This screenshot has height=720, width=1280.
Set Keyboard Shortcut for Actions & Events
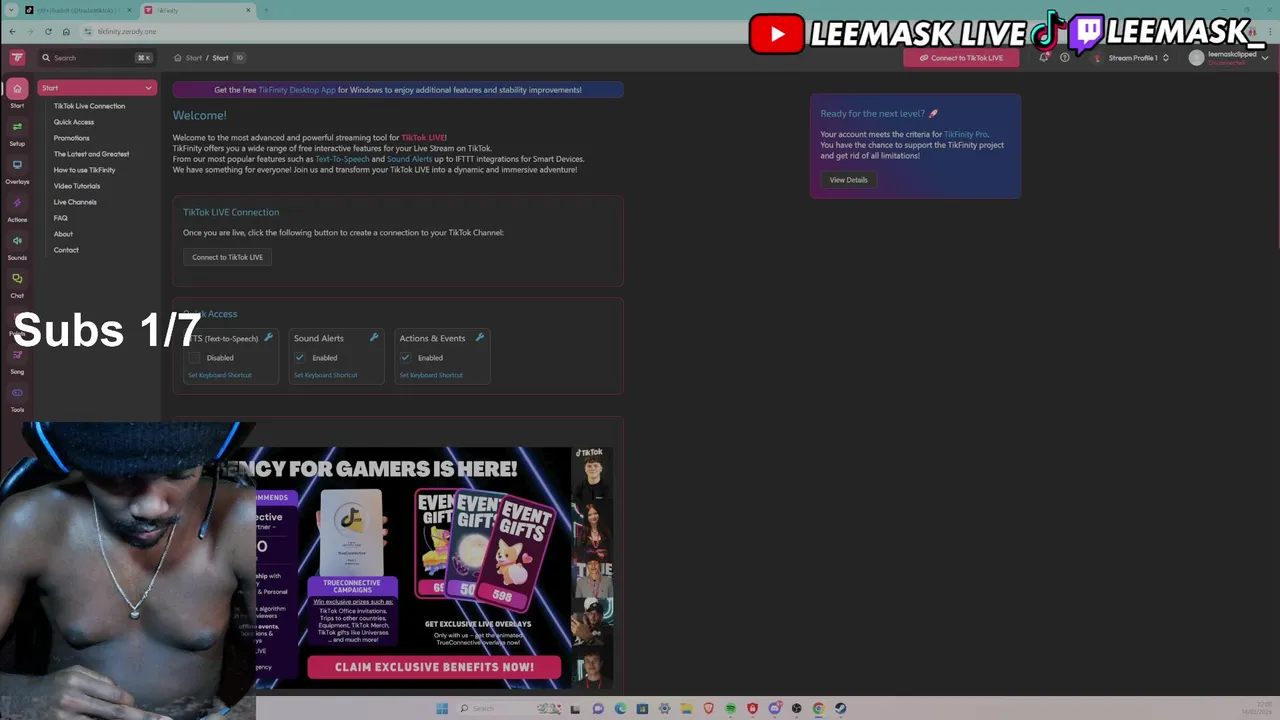[431, 375]
